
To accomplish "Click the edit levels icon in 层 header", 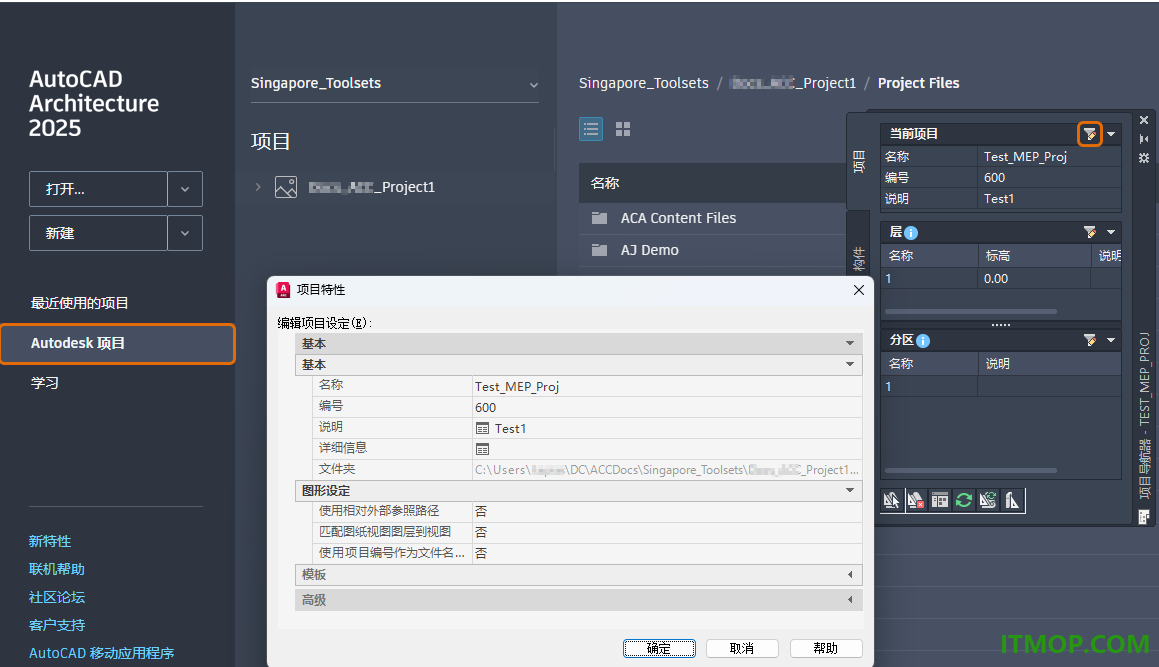I will coord(1090,232).
